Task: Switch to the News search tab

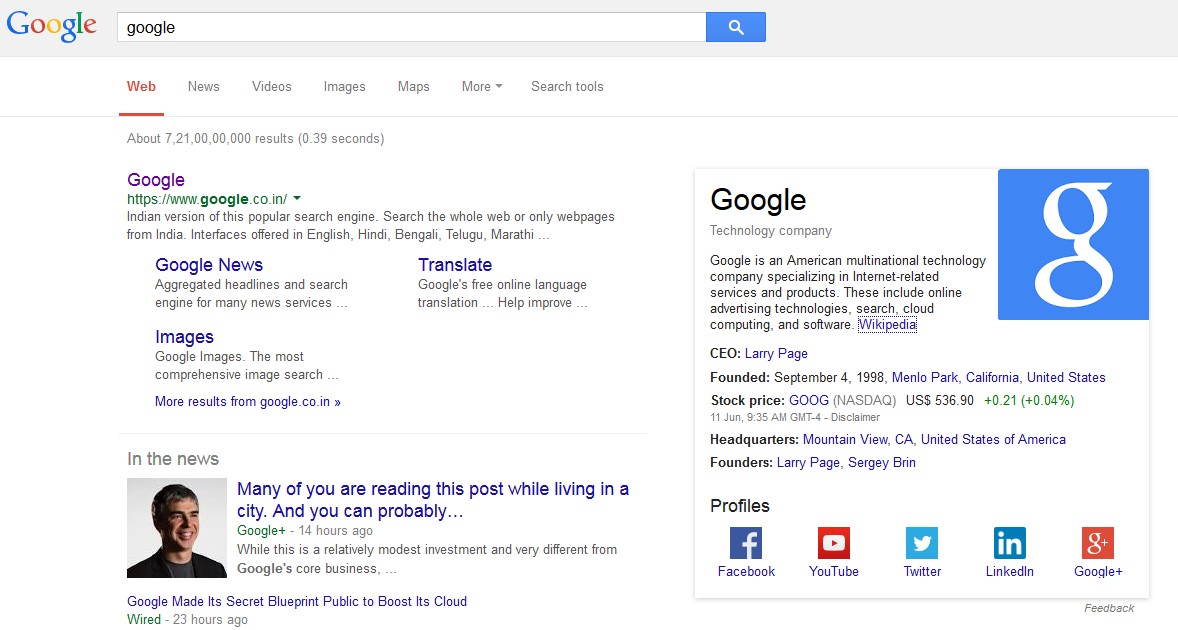Action: click(x=203, y=86)
